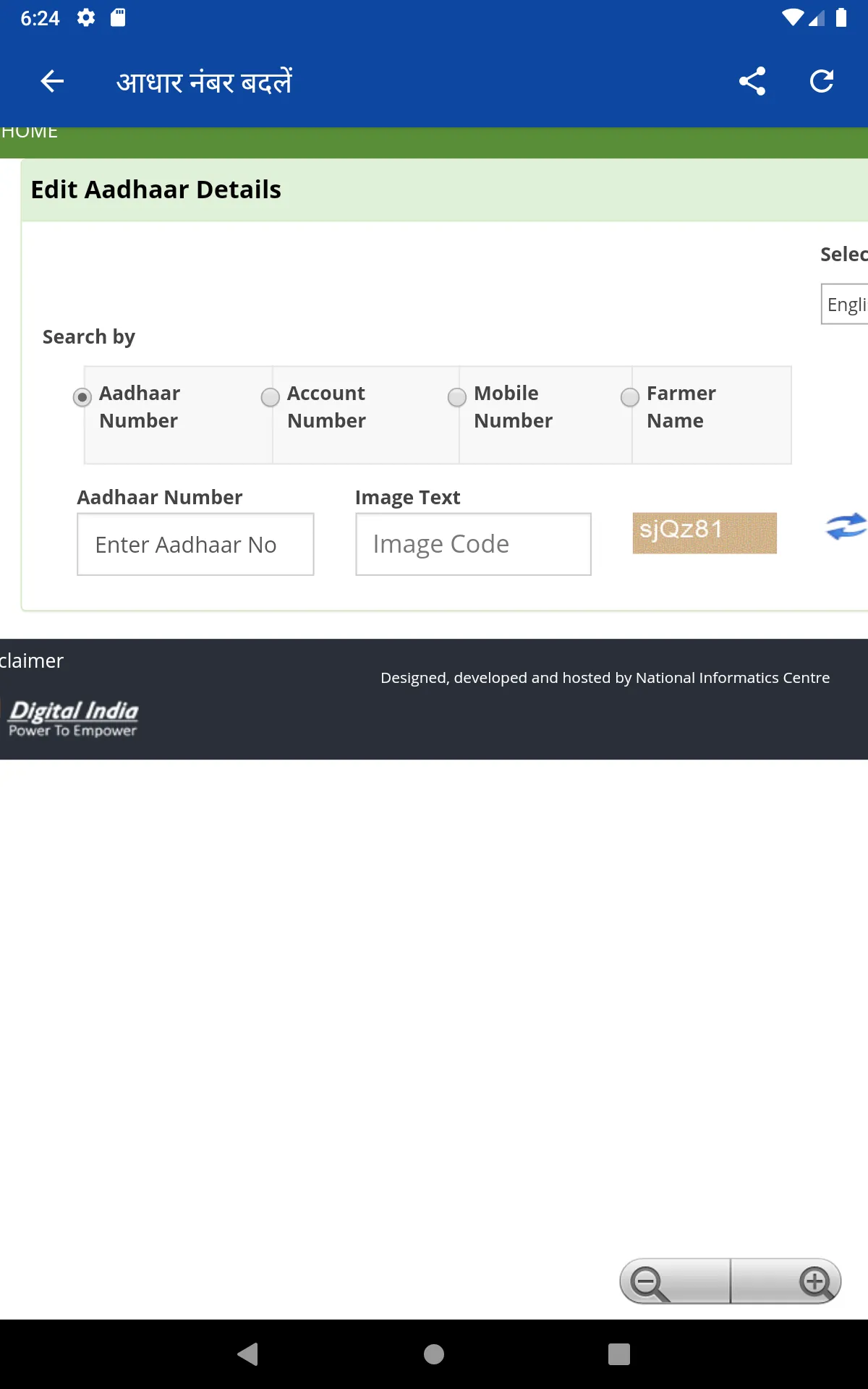Open the language dropdown showing English
868x1389 pixels.
pos(844,304)
